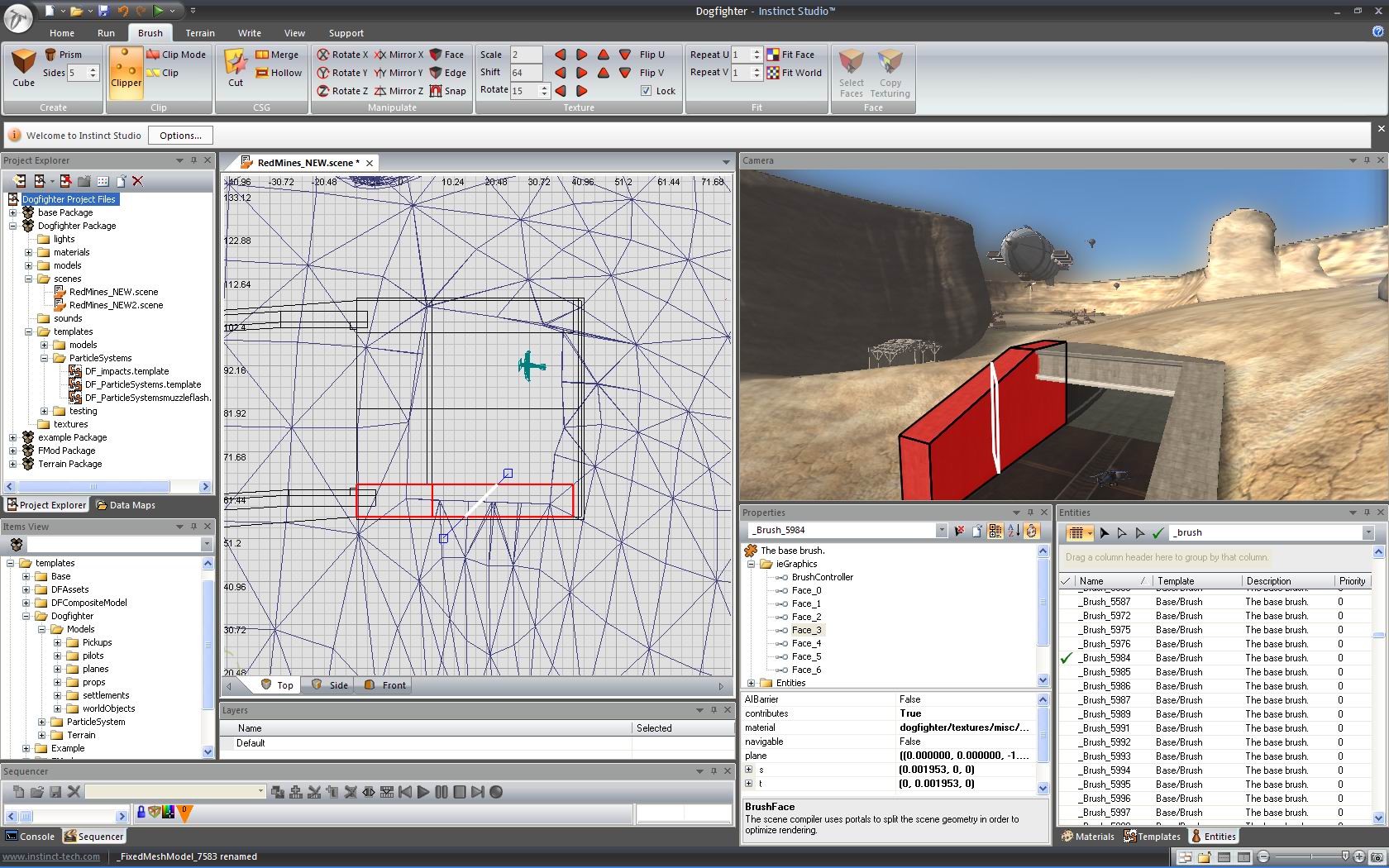Toggle the texture Lock checkbox
The image size is (1389, 868).
646,91
